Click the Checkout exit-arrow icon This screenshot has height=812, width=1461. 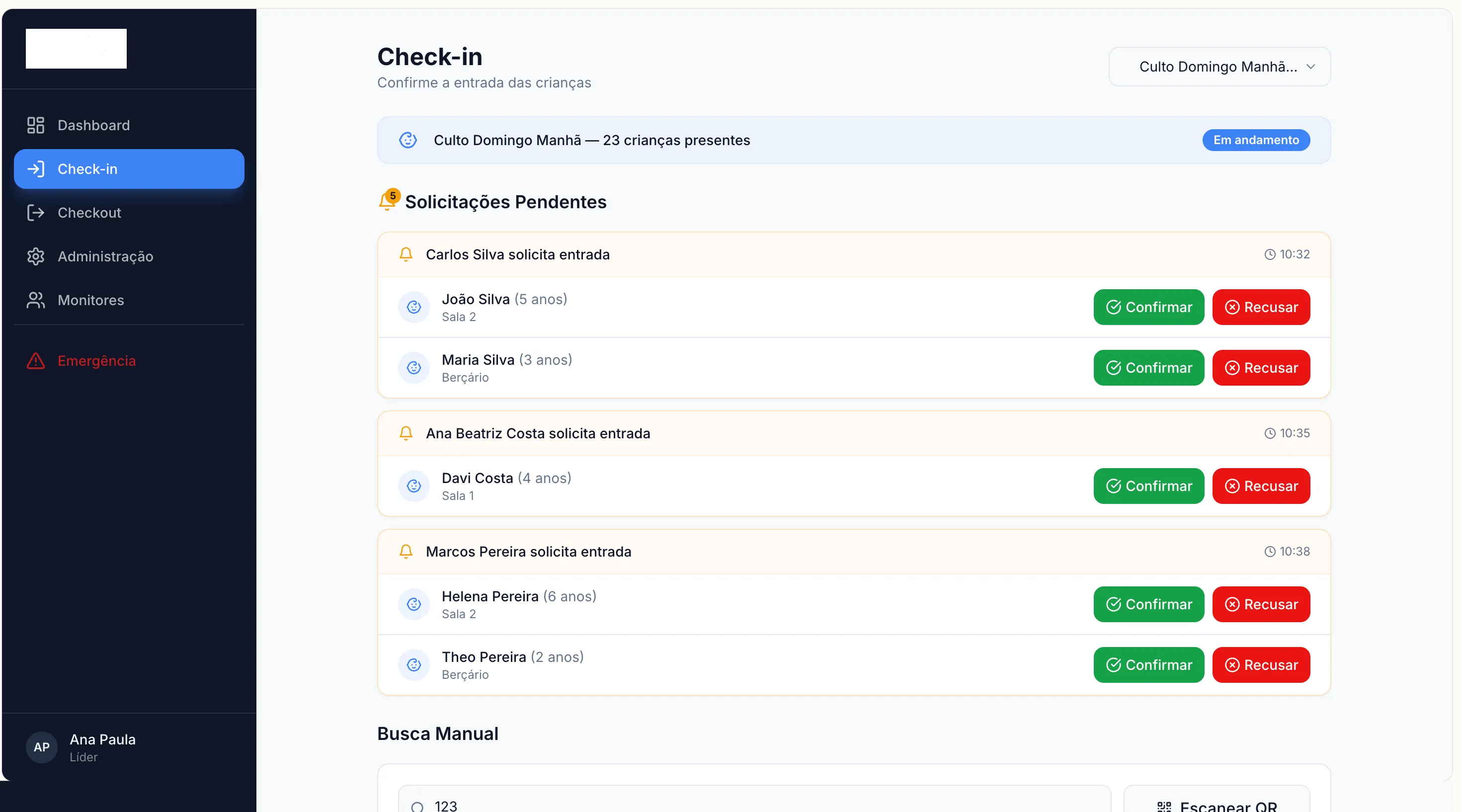pos(36,213)
